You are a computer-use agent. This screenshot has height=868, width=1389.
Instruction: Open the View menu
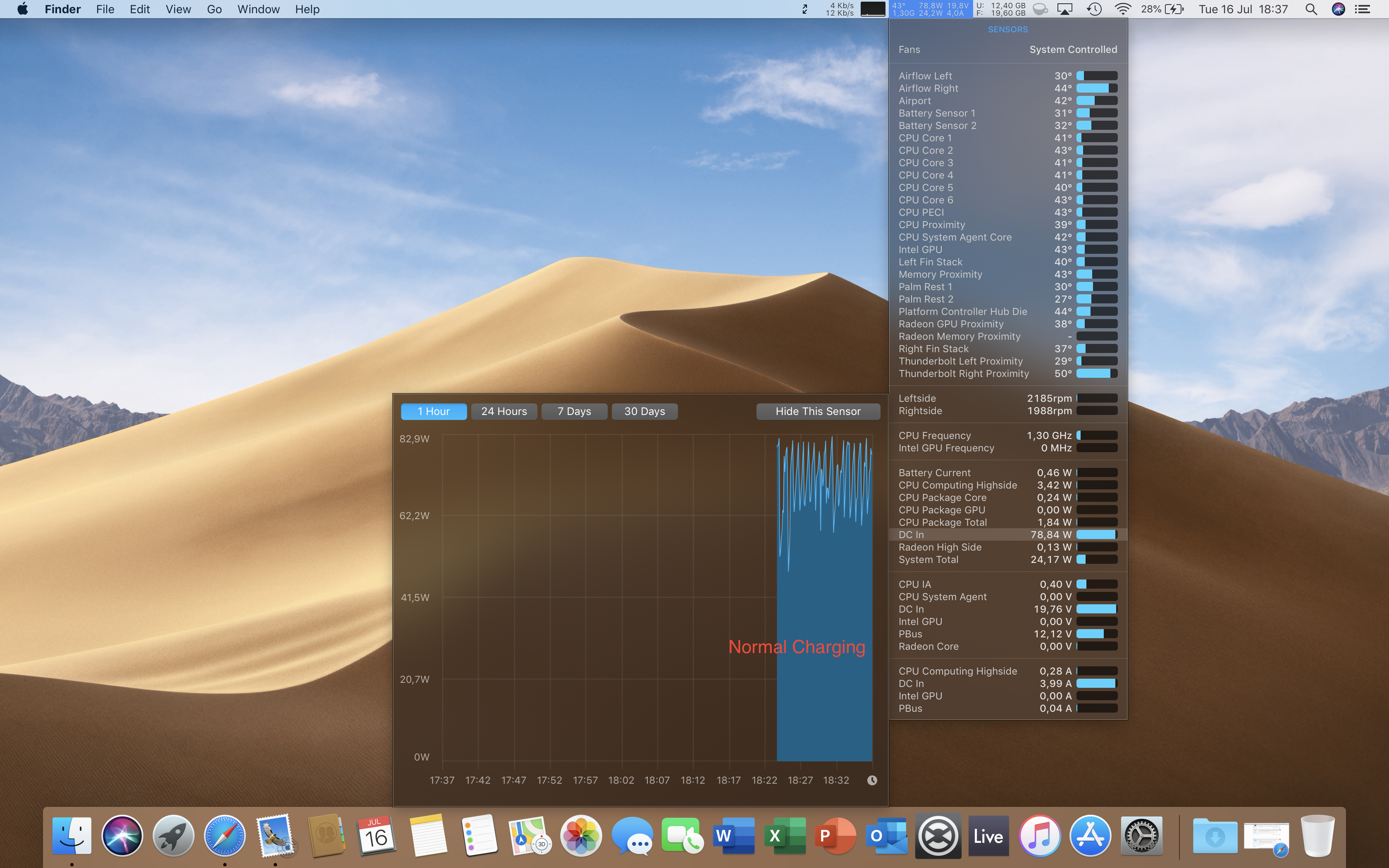click(x=178, y=9)
